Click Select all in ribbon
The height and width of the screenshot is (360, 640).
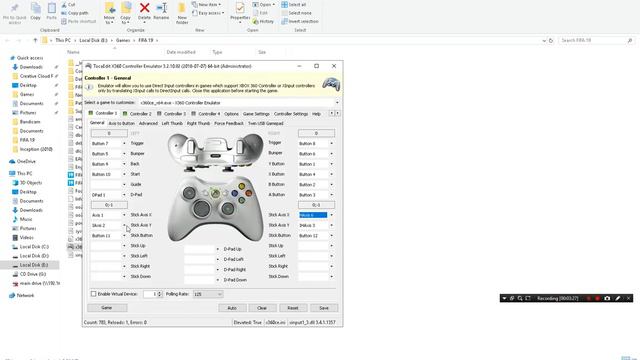[x=293, y=5]
